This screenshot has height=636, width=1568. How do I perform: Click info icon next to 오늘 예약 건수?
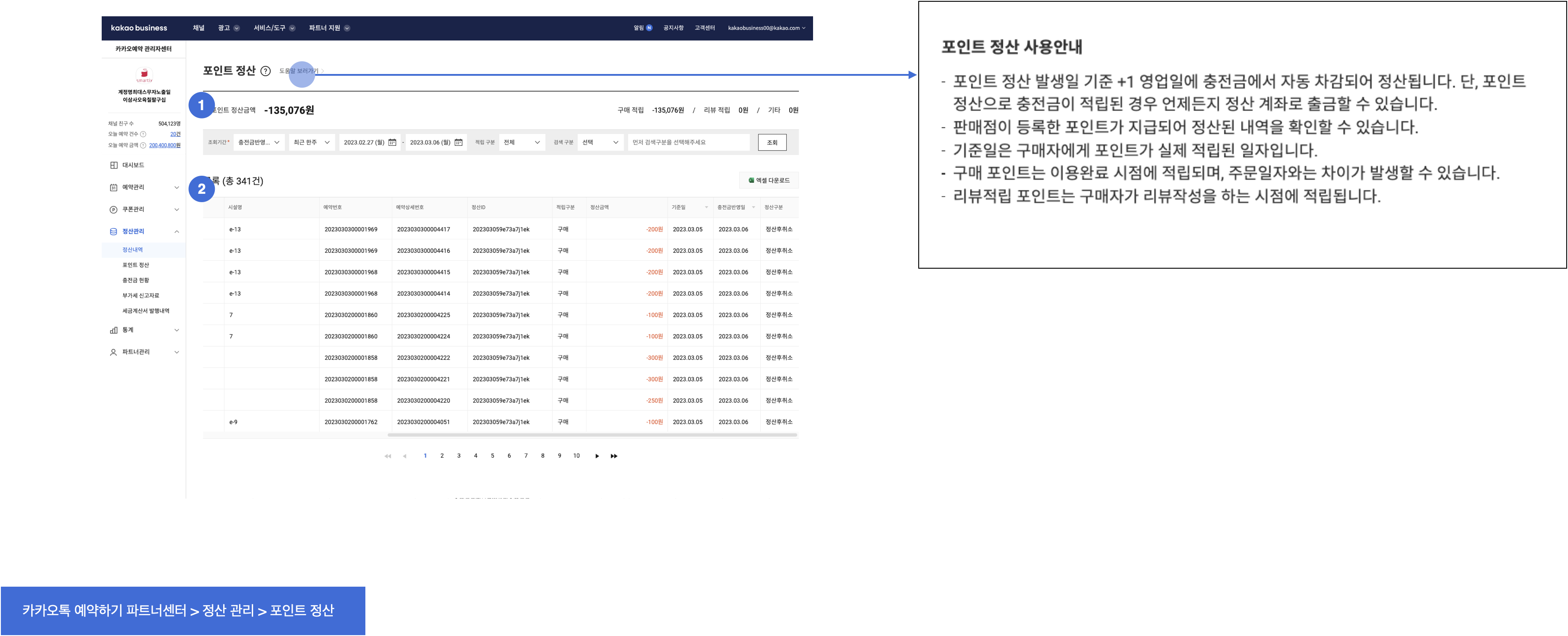143,134
